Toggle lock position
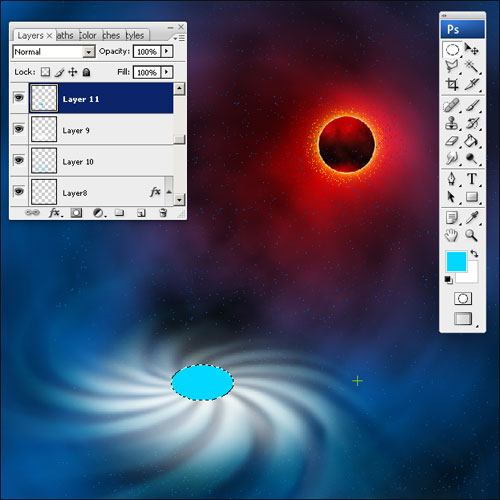500x500 pixels. point(73,72)
